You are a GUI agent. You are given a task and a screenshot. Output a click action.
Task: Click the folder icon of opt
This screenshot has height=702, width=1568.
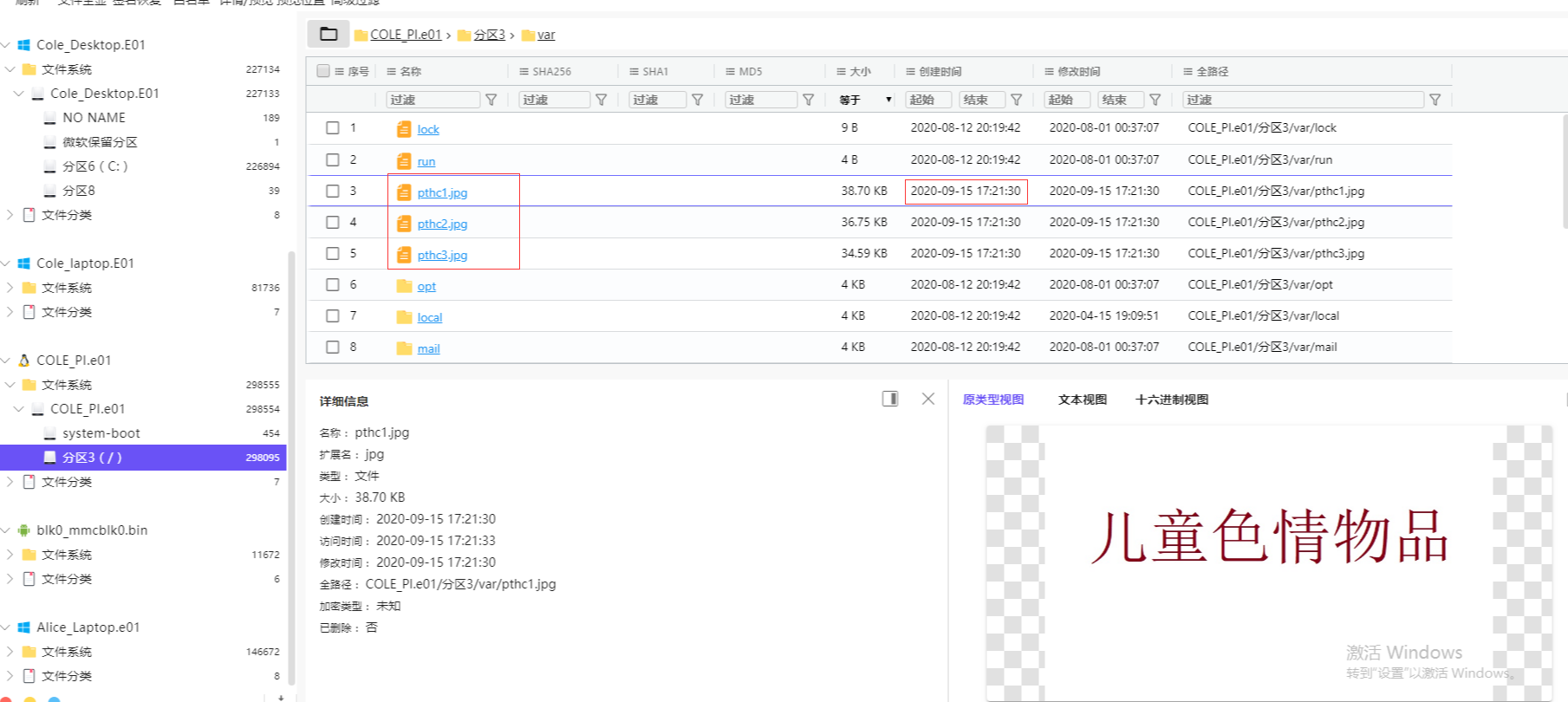point(404,286)
